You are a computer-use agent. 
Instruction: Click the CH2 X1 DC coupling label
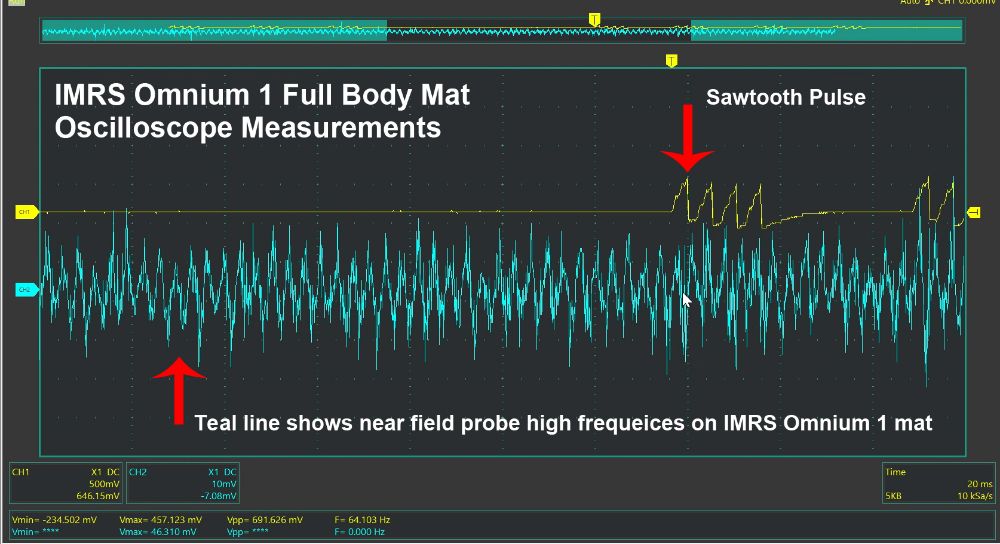click(223, 472)
